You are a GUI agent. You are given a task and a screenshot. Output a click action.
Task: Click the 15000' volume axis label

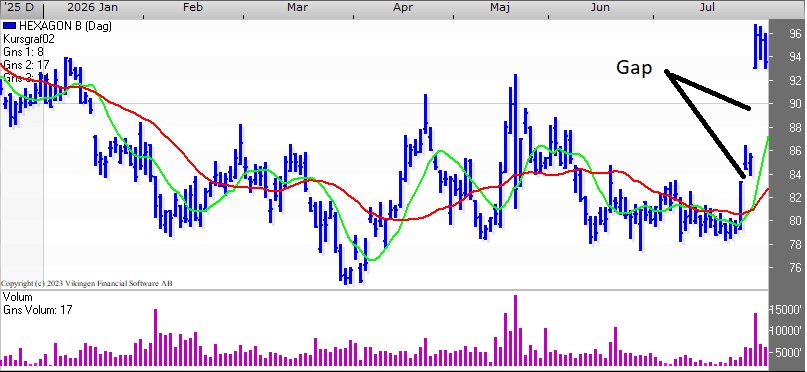pyautogui.click(x=786, y=309)
